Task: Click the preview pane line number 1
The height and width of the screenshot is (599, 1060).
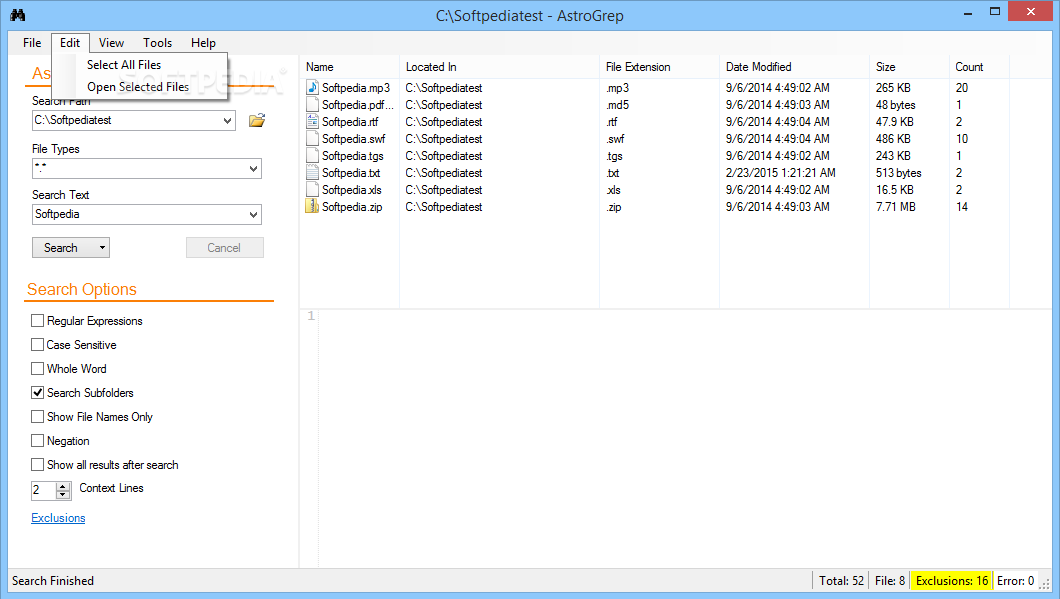Action: pyautogui.click(x=311, y=316)
